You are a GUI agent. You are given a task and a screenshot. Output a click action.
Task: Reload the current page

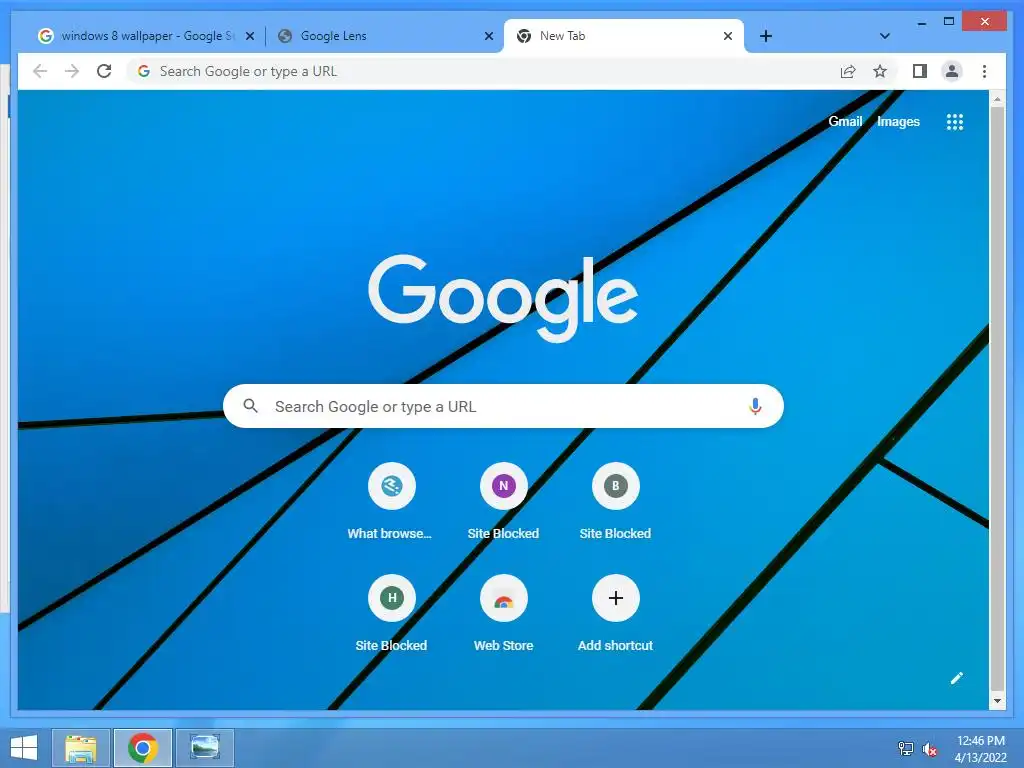click(104, 71)
